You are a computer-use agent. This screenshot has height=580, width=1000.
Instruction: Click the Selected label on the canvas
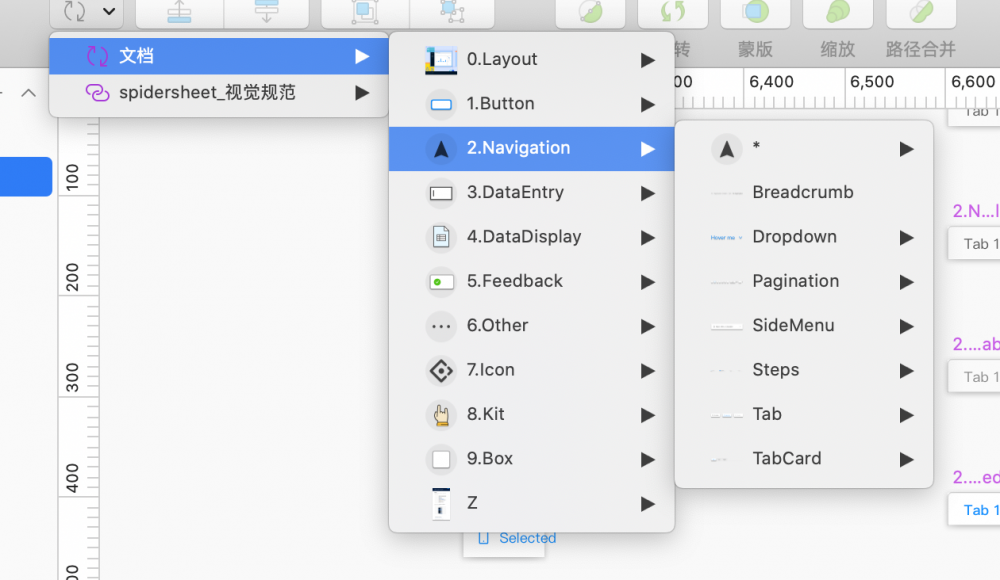[x=527, y=539]
